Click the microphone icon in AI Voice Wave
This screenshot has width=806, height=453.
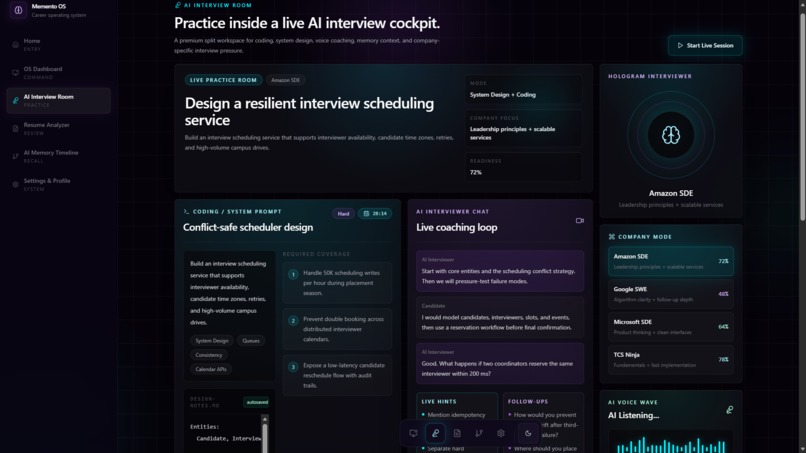pos(729,410)
